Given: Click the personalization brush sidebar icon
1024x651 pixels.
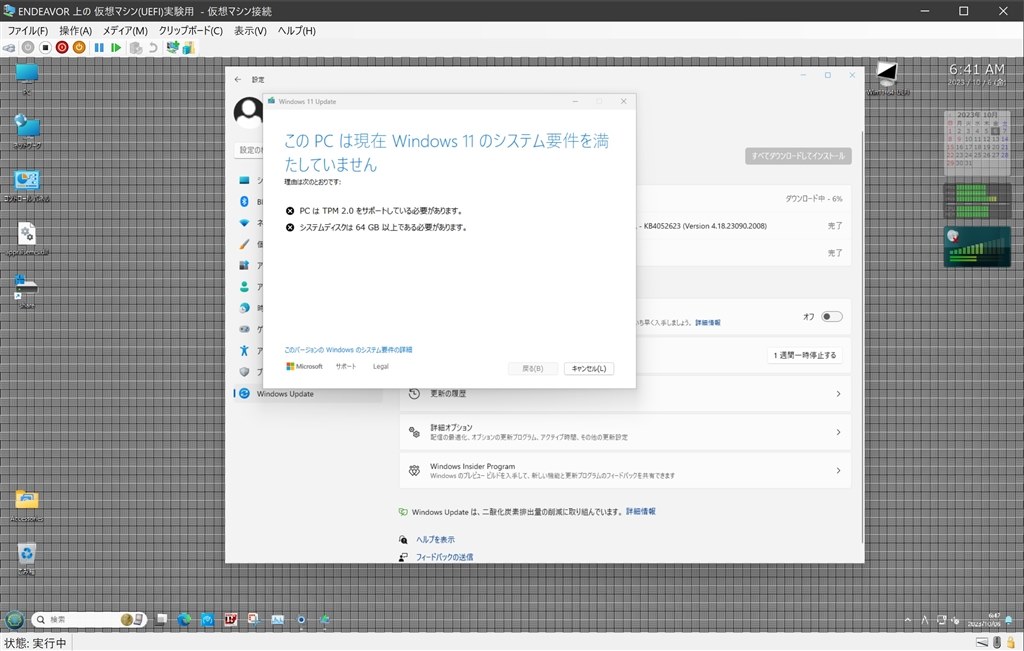Looking at the screenshot, I should pos(244,244).
